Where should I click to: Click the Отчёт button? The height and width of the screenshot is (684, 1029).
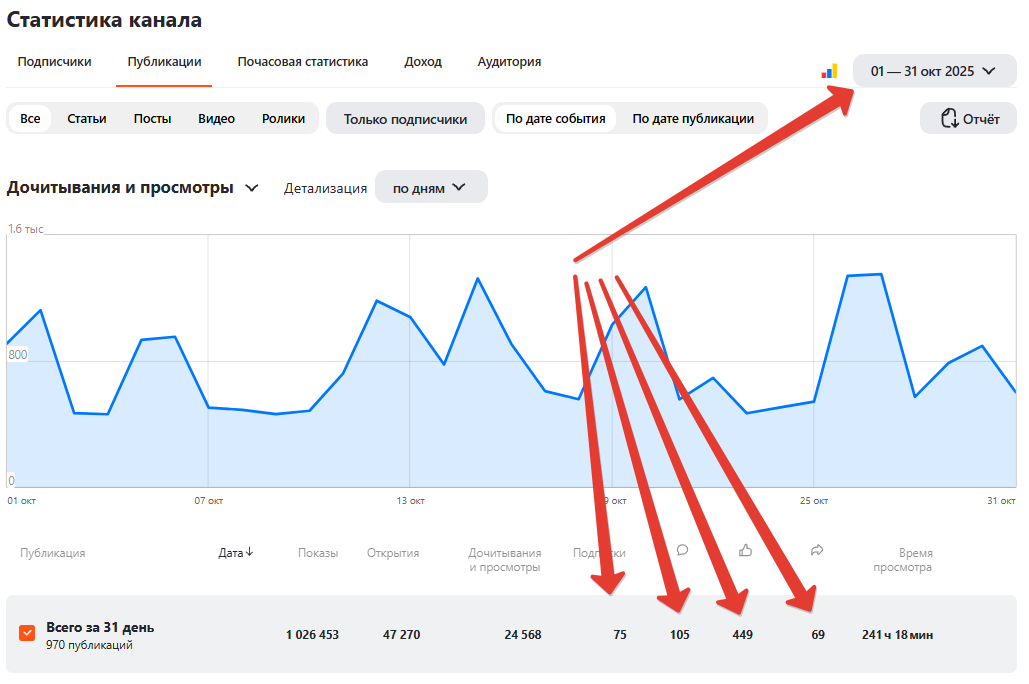[x=969, y=119]
